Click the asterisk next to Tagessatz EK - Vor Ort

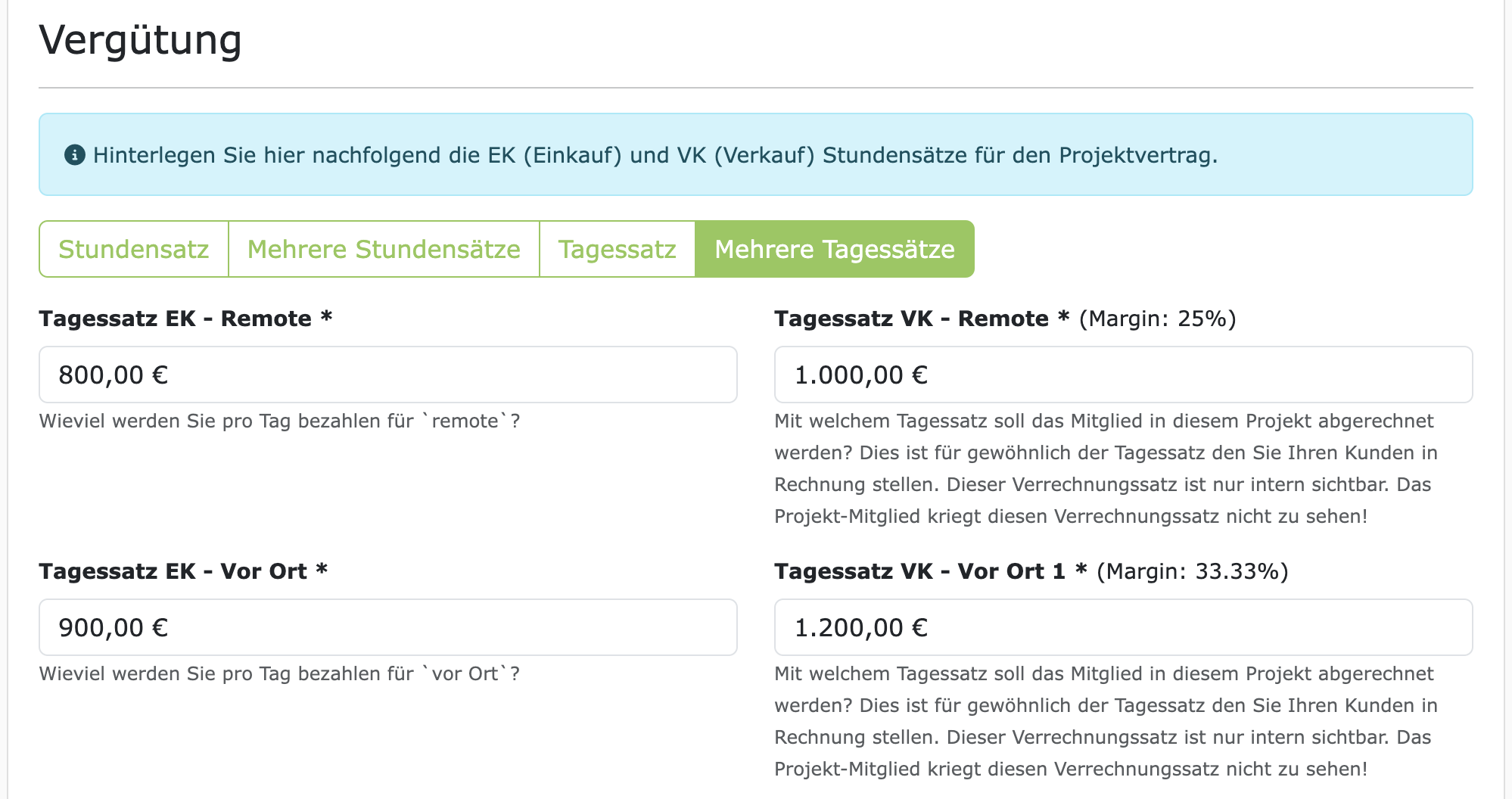pyautogui.click(x=324, y=570)
